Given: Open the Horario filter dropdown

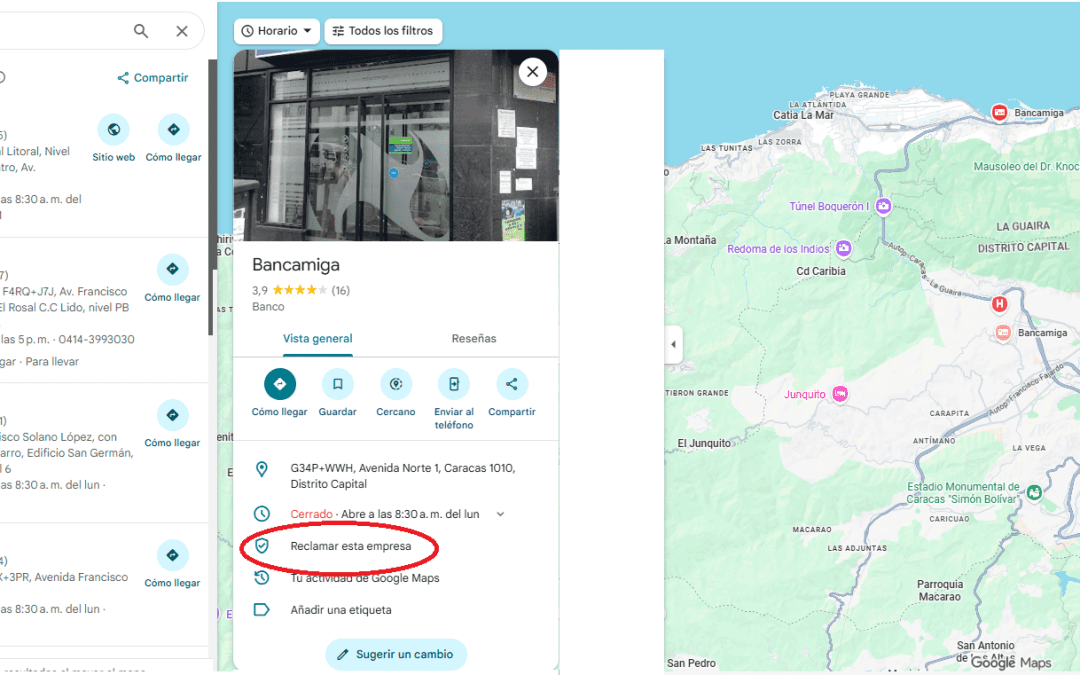Looking at the screenshot, I should click(x=277, y=31).
